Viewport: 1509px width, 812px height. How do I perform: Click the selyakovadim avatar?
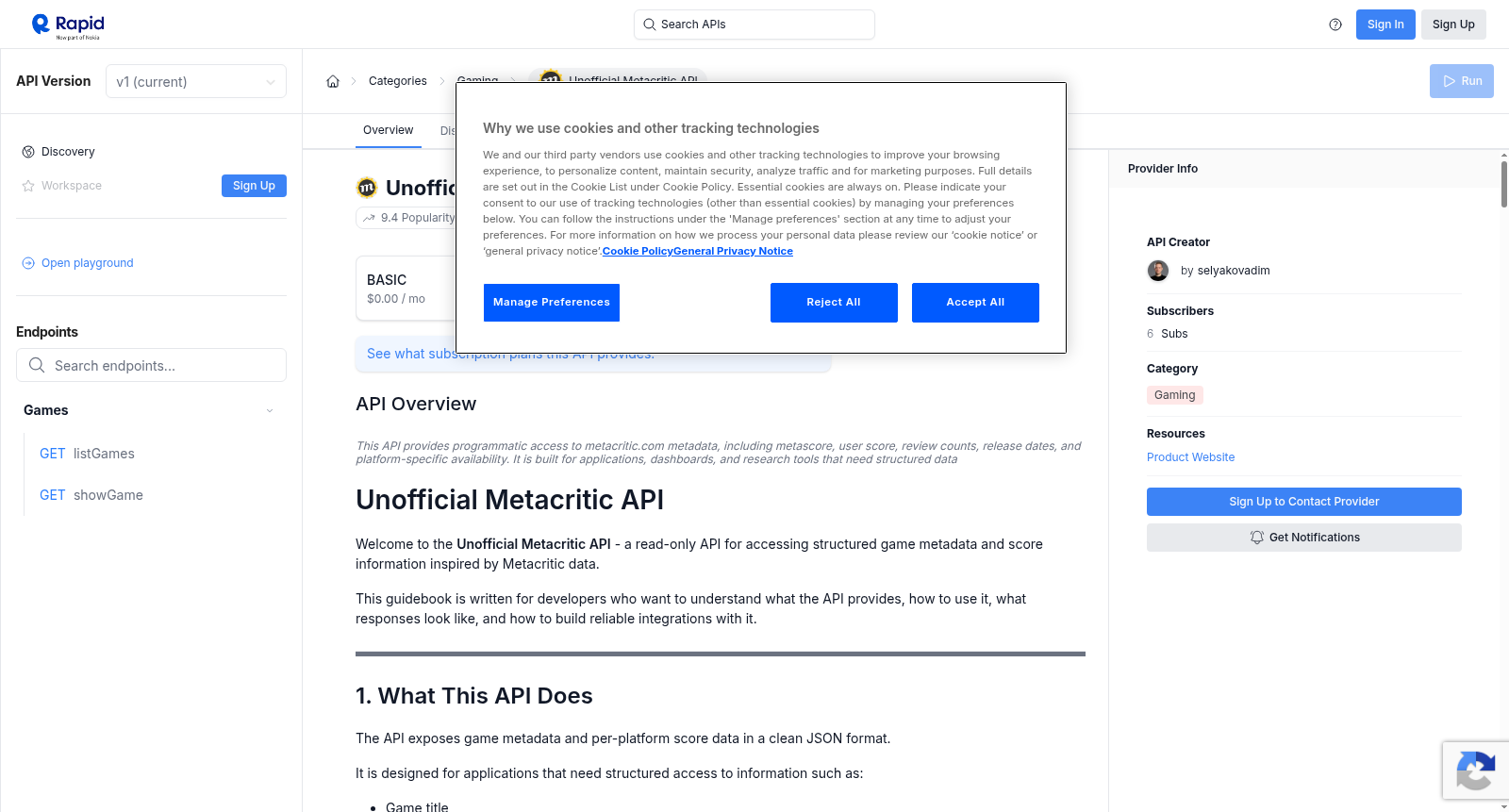[1158, 271]
